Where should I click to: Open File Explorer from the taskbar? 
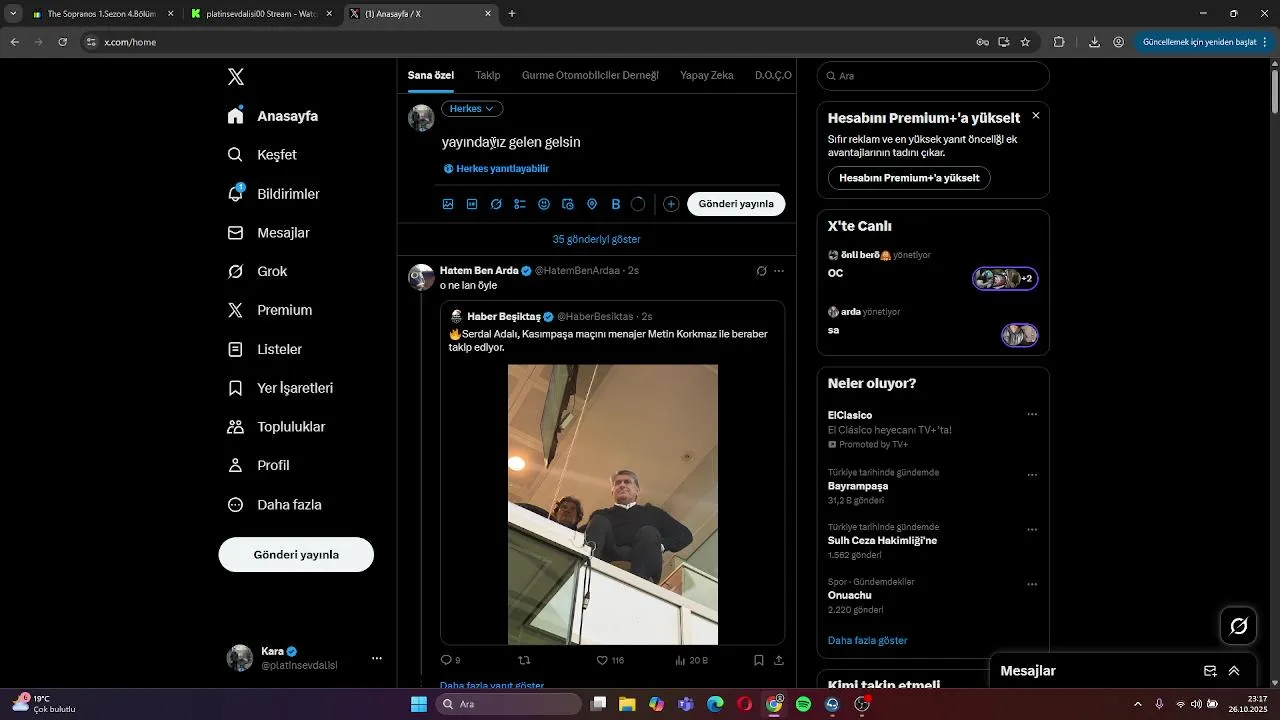[628, 704]
